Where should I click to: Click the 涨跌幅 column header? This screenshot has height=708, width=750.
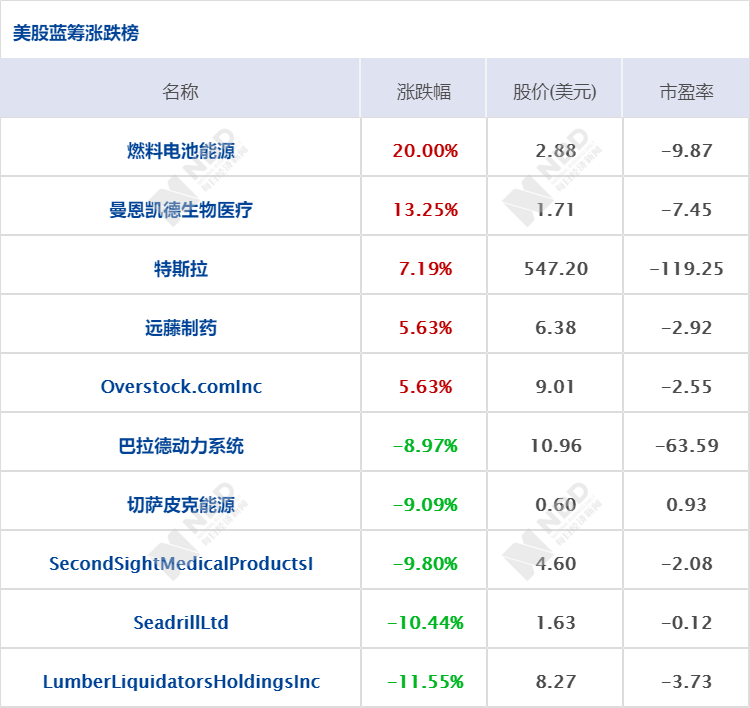coord(424,91)
